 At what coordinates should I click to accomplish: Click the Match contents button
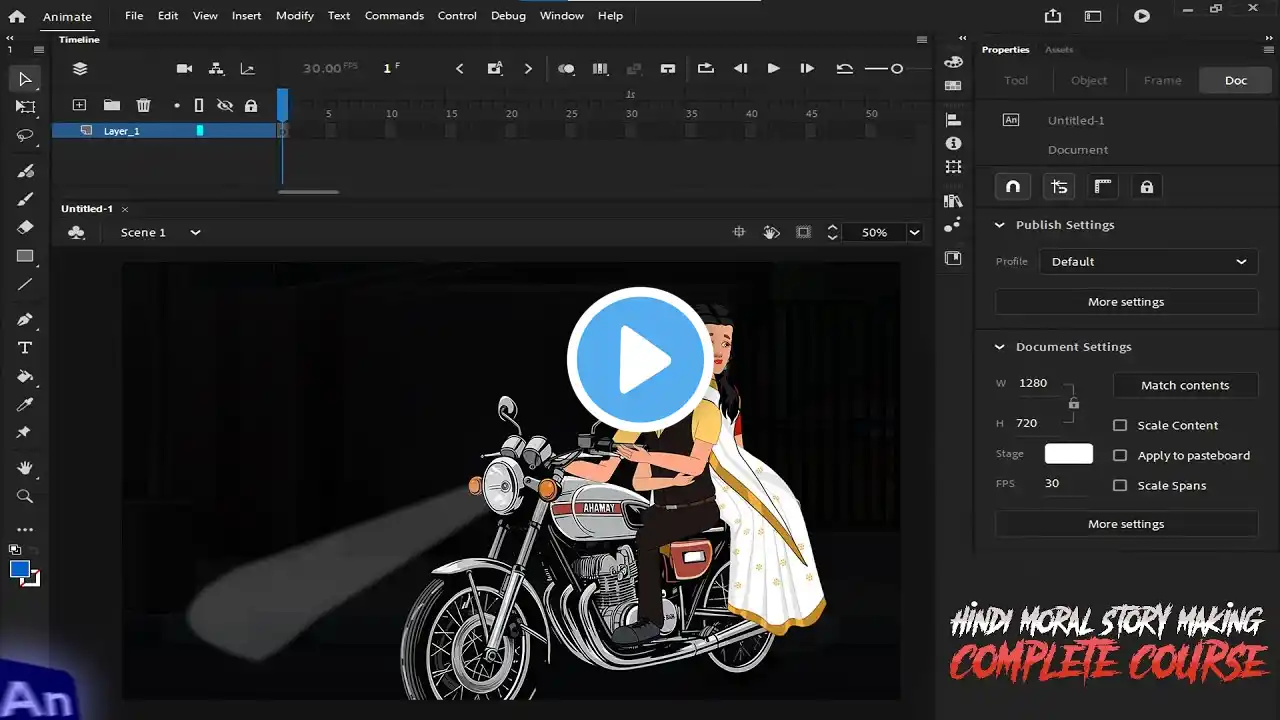pyautogui.click(x=1185, y=385)
